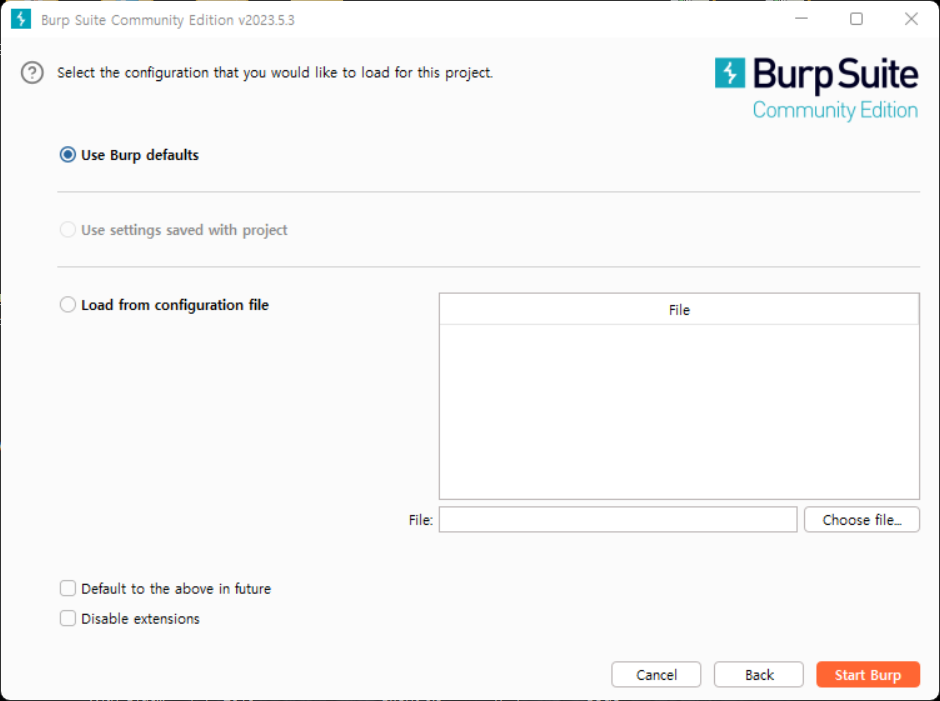Open the Choose file browser

tap(861, 520)
